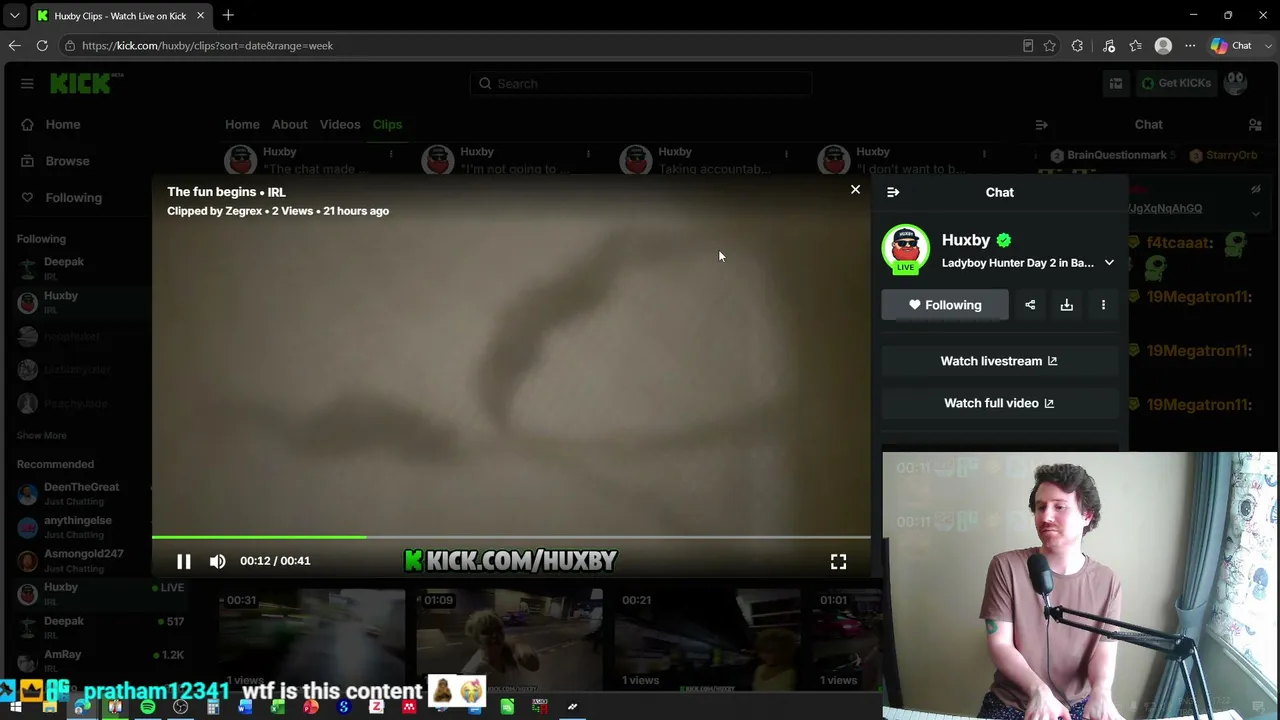Enter fullscreen mode for the clip
The image size is (1280, 720).
pyautogui.click(x=838, y=561)
